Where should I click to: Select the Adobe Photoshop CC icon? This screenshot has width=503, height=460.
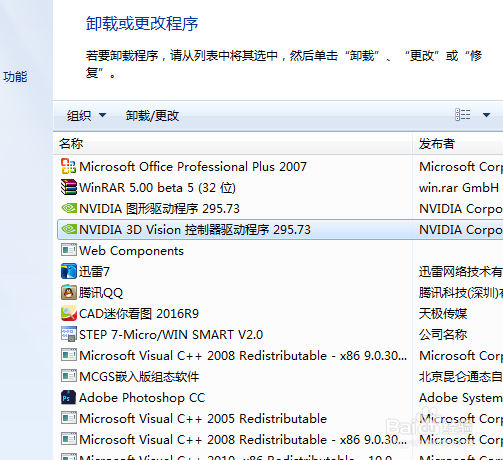pos(69,397)
